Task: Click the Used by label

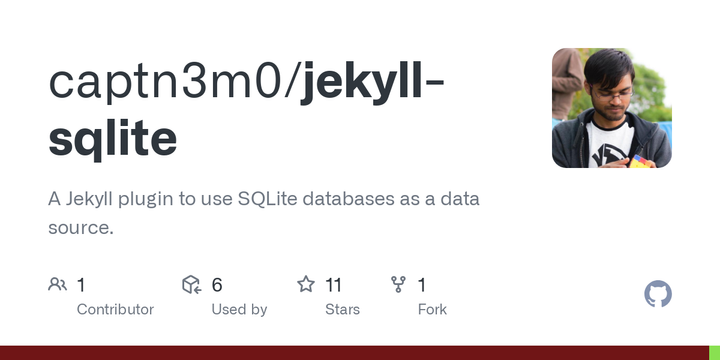Action: click(x=239, y=309)
